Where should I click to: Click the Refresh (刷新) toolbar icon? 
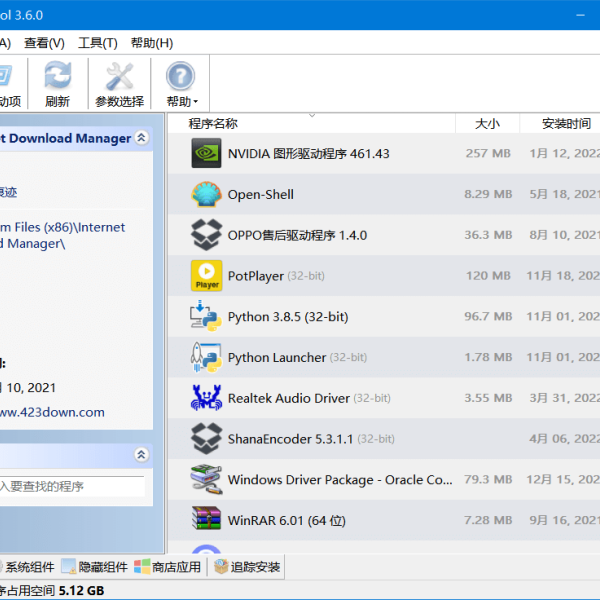(x=58, y=75)
